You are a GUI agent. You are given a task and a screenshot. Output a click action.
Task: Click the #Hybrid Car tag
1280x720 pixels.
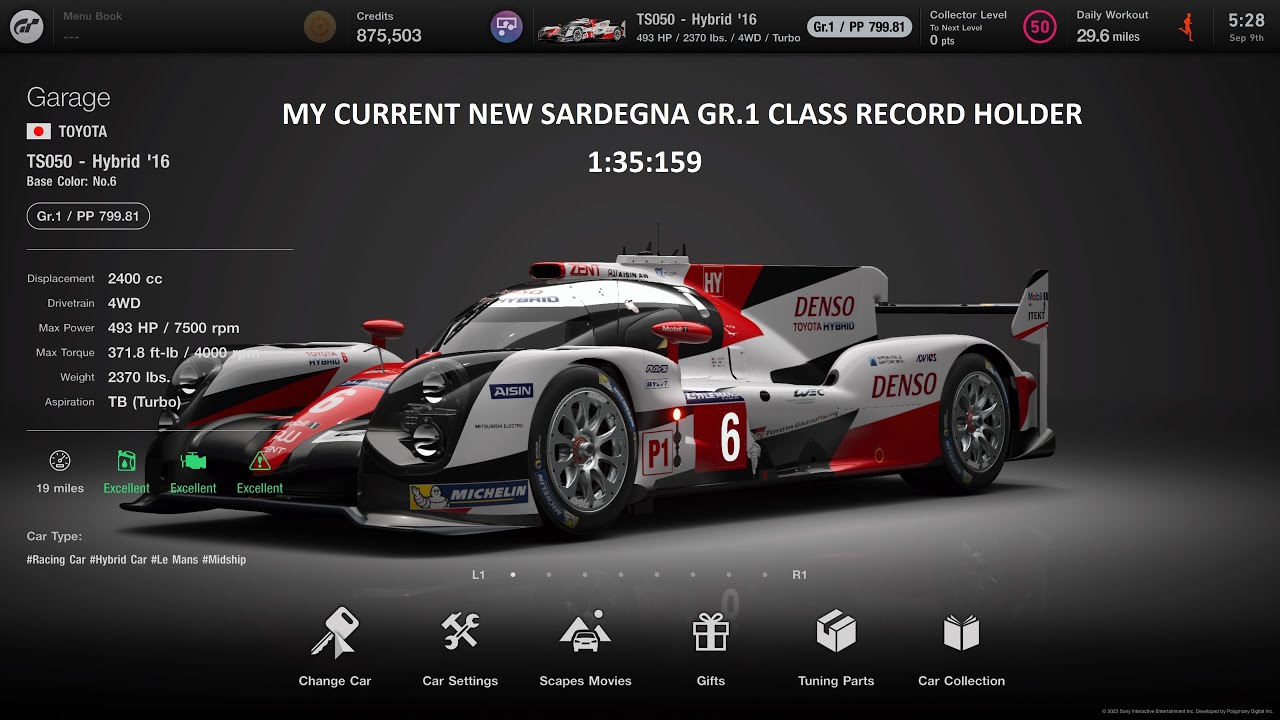pyautogui.click(x=118, y=560)
